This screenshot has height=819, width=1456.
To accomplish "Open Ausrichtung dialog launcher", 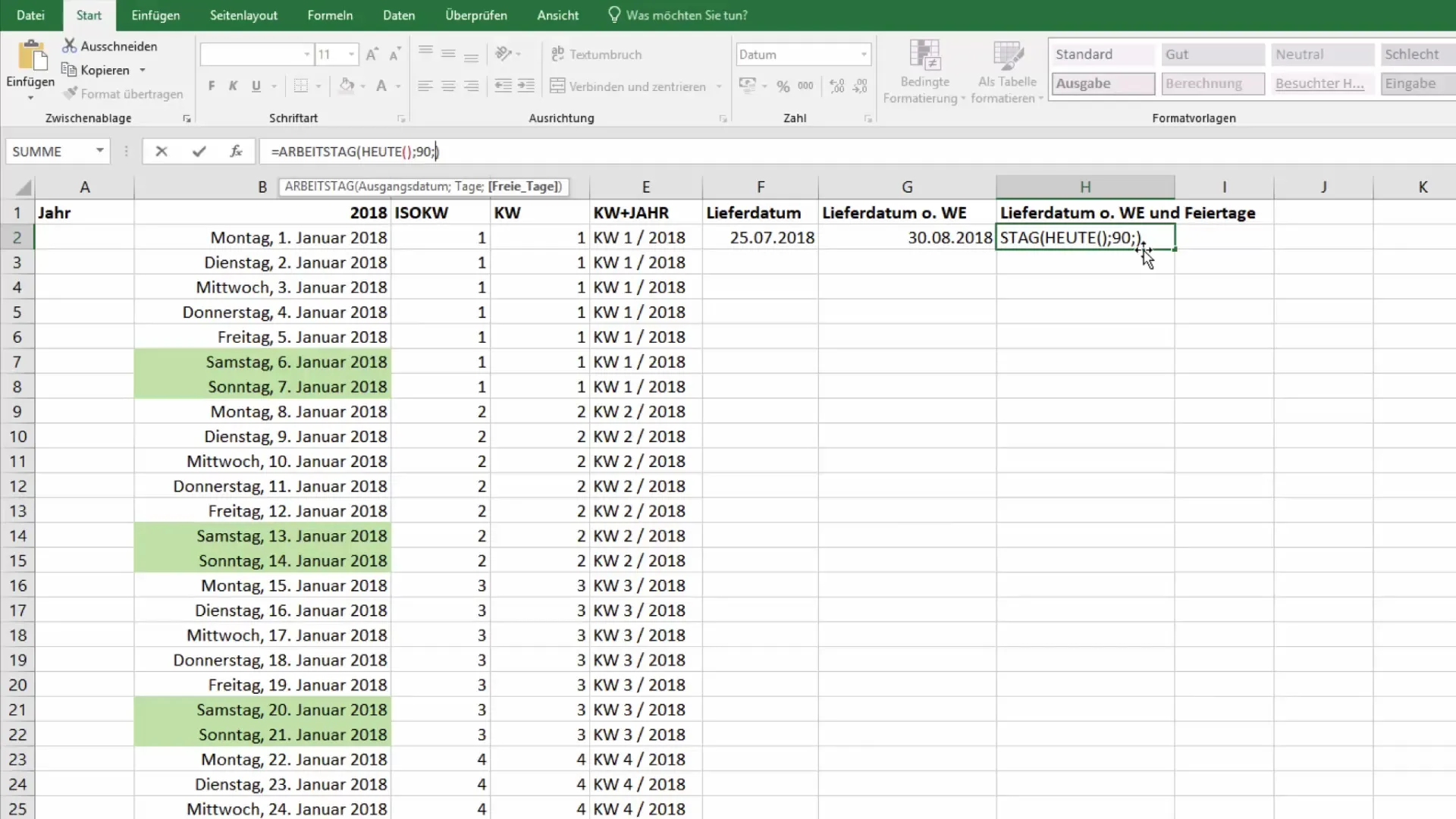I will 723,118.
